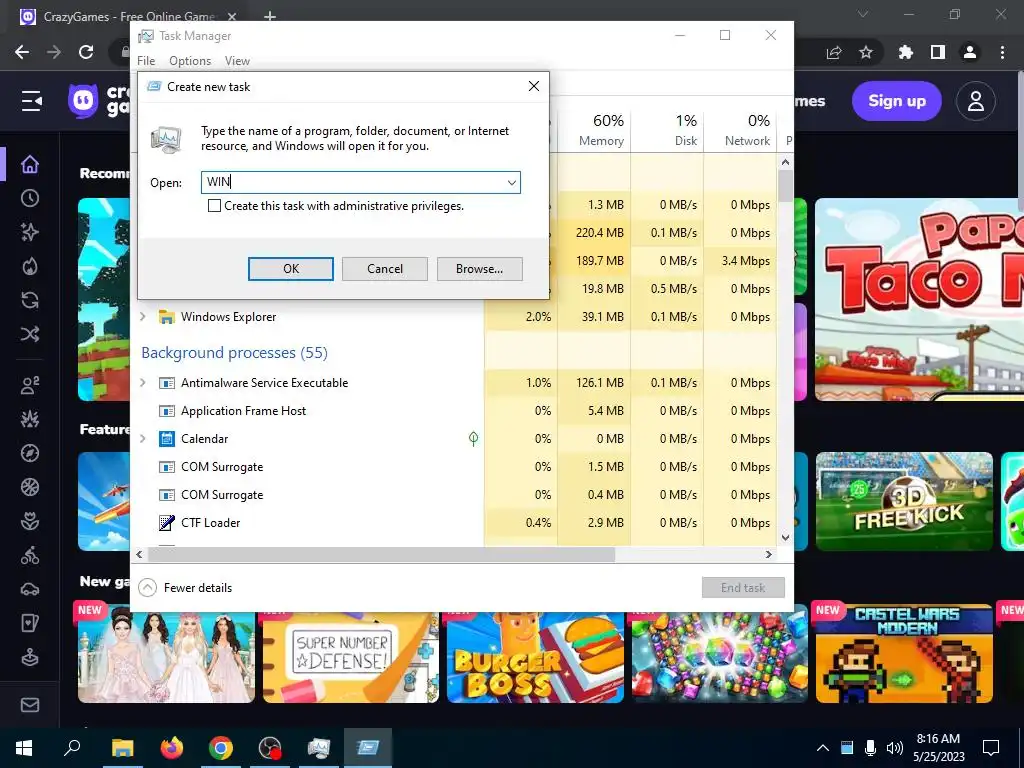
Task: Open Task Manager Options menu
Action: click(190, 61)
